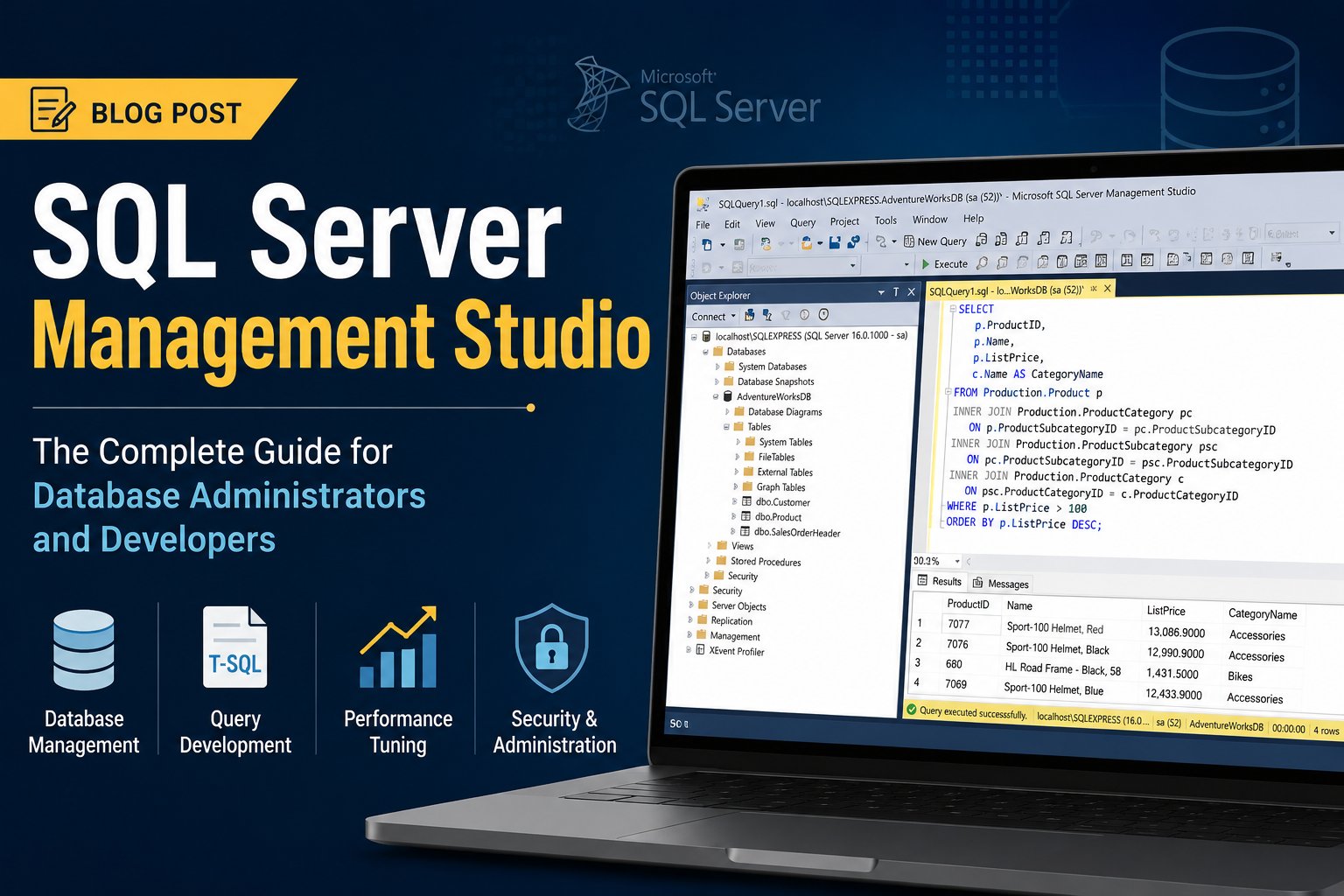Run the query with the Execute button

pyautogui.click(x=945, y=263)
